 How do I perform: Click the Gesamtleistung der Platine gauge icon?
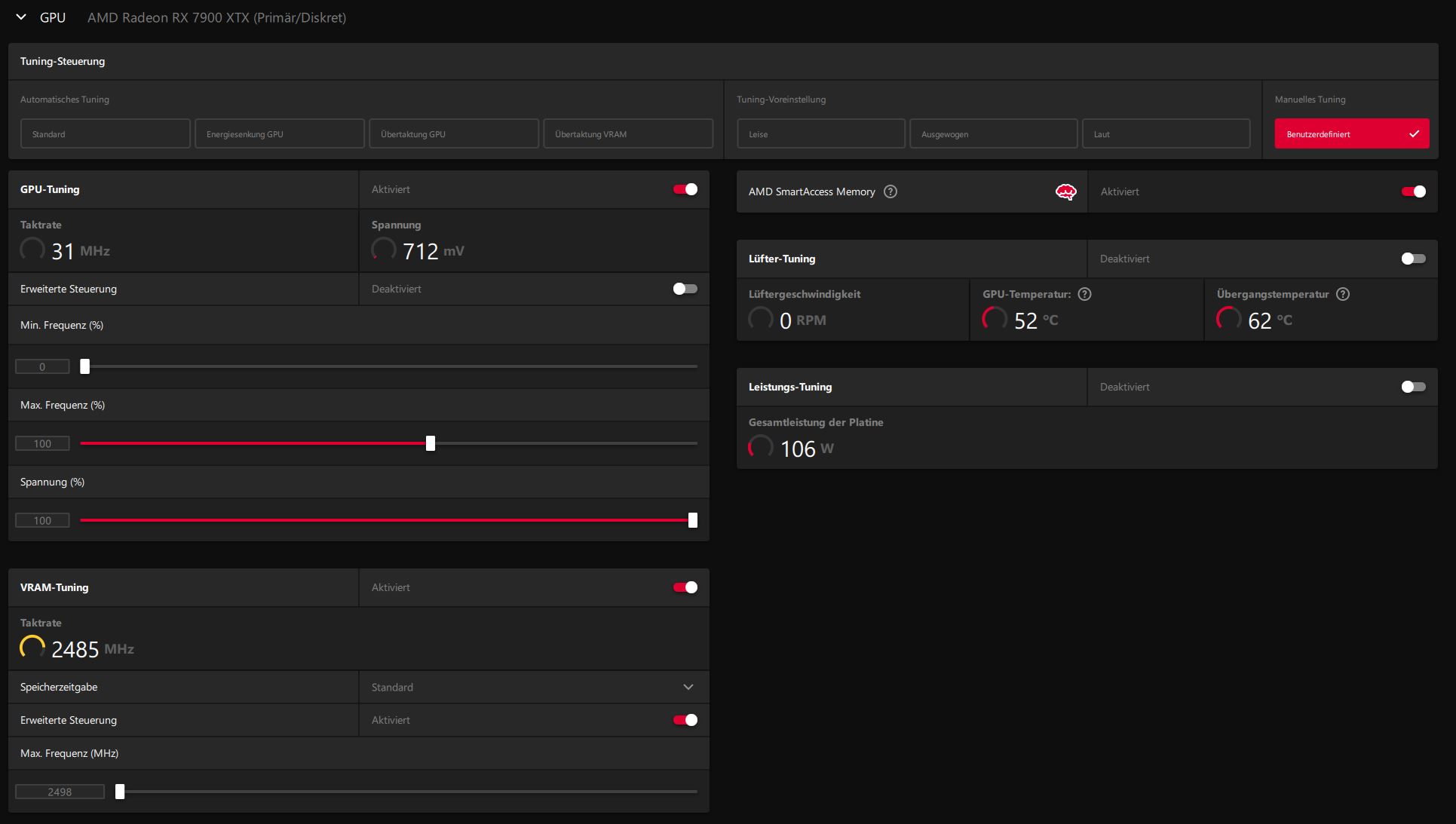760,447
